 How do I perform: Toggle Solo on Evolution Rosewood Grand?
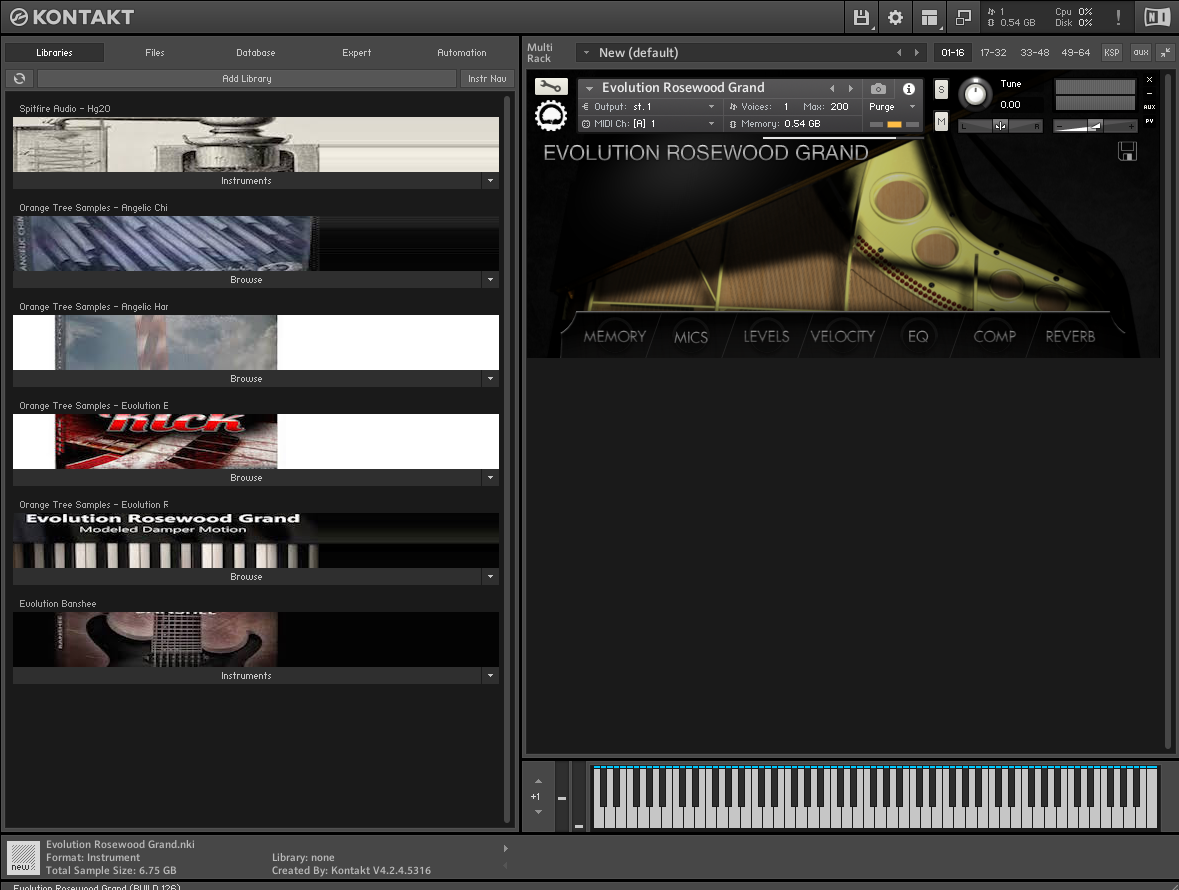[941, 89]
